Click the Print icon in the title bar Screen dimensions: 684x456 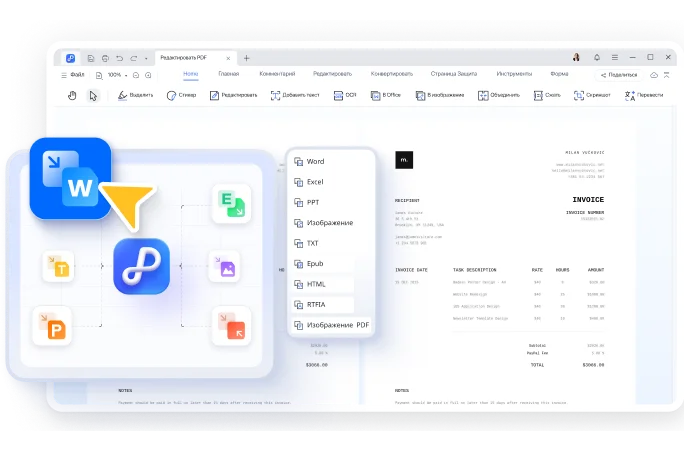click(105, 58)
